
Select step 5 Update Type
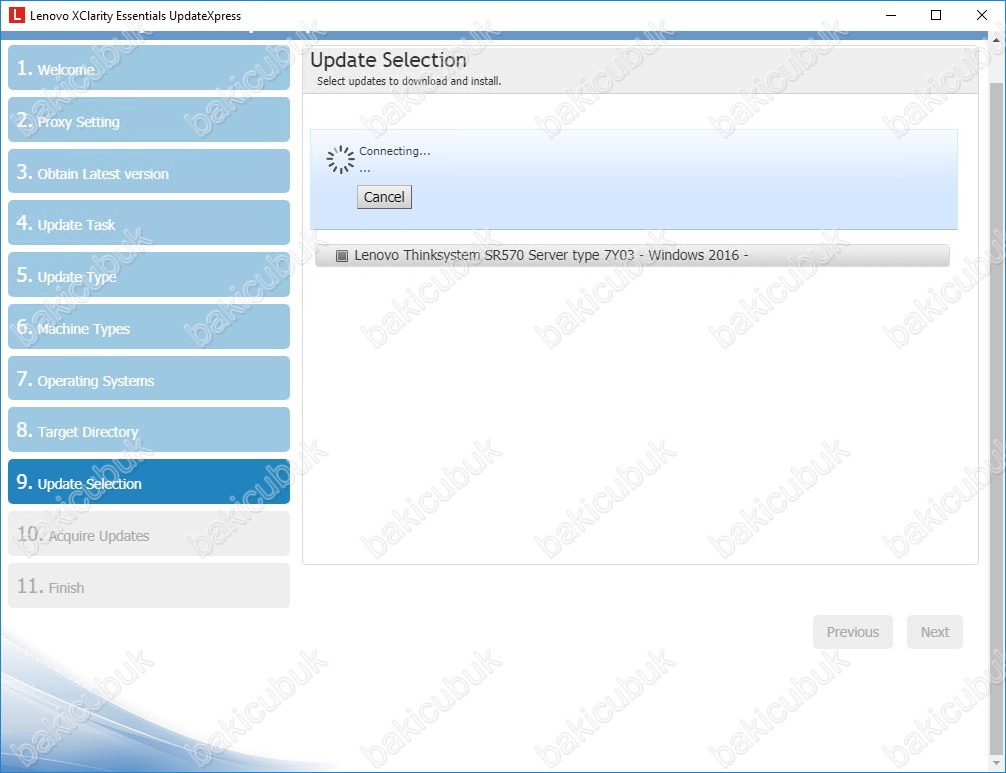click(149, 275)
